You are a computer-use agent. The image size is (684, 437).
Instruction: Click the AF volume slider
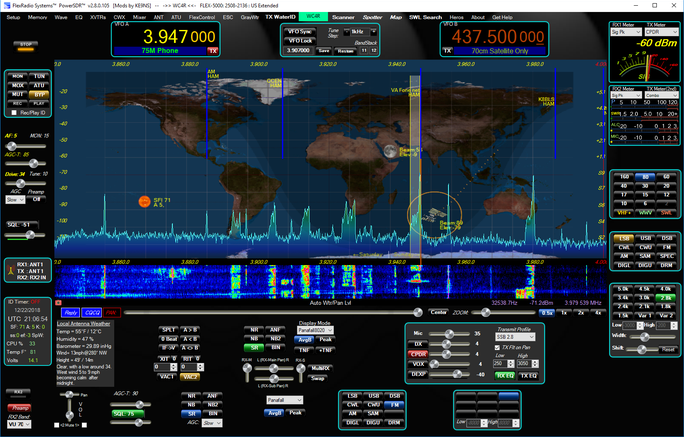[x=25, y=146]
